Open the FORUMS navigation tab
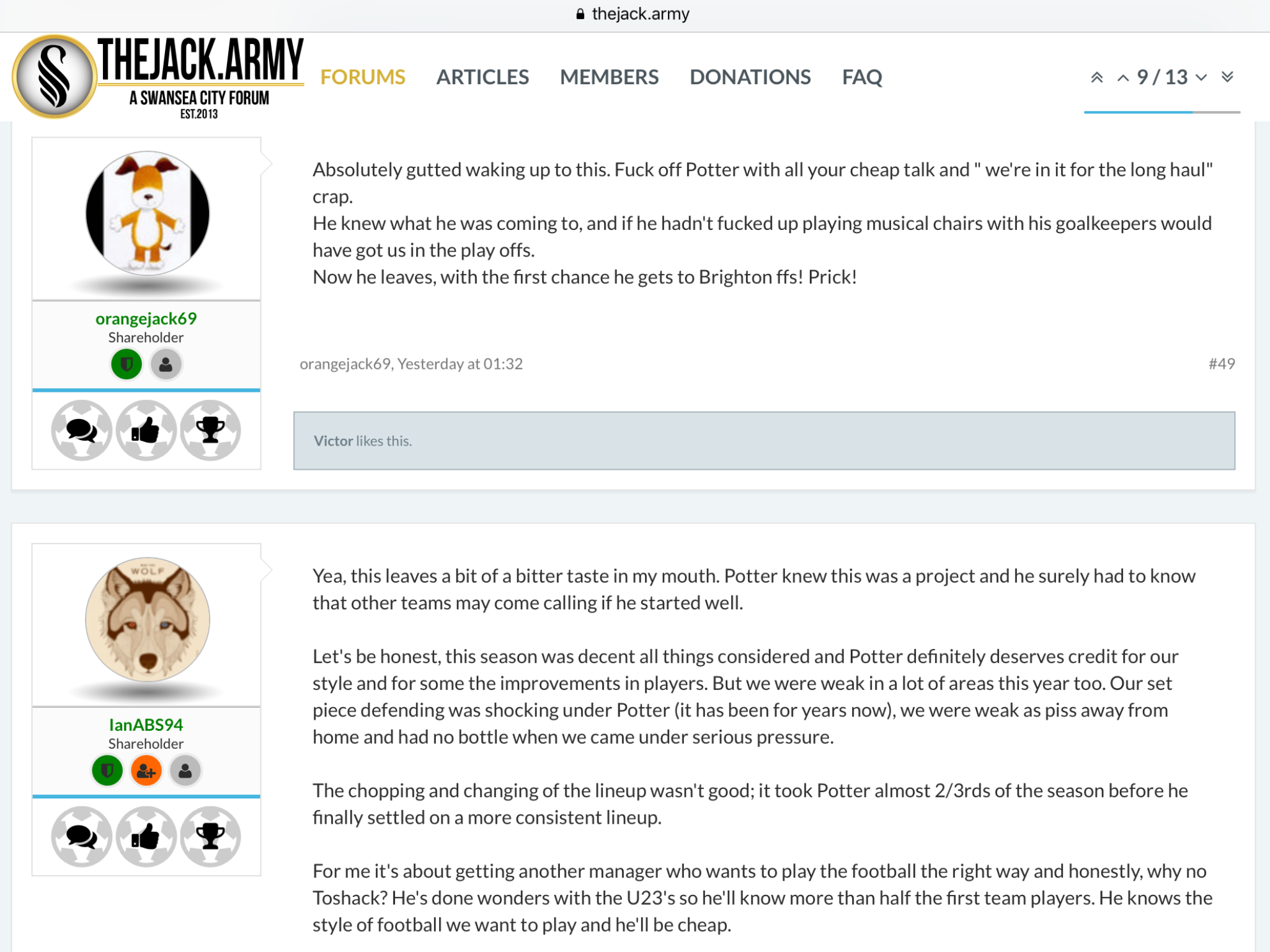 tap(363, 77)
